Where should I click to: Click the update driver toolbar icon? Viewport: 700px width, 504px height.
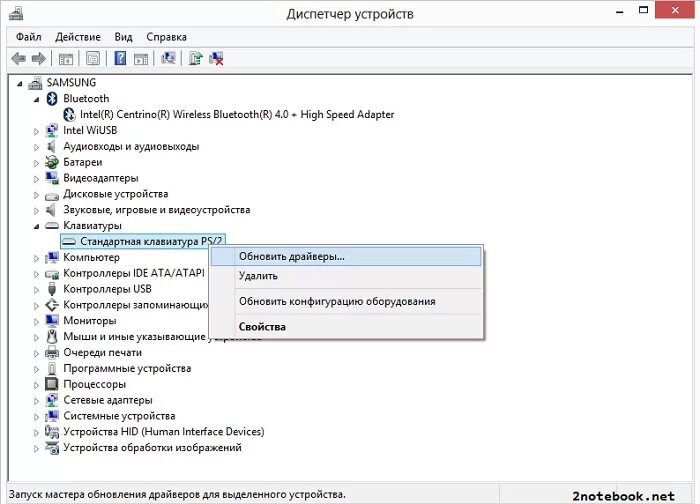coord(196,58)
